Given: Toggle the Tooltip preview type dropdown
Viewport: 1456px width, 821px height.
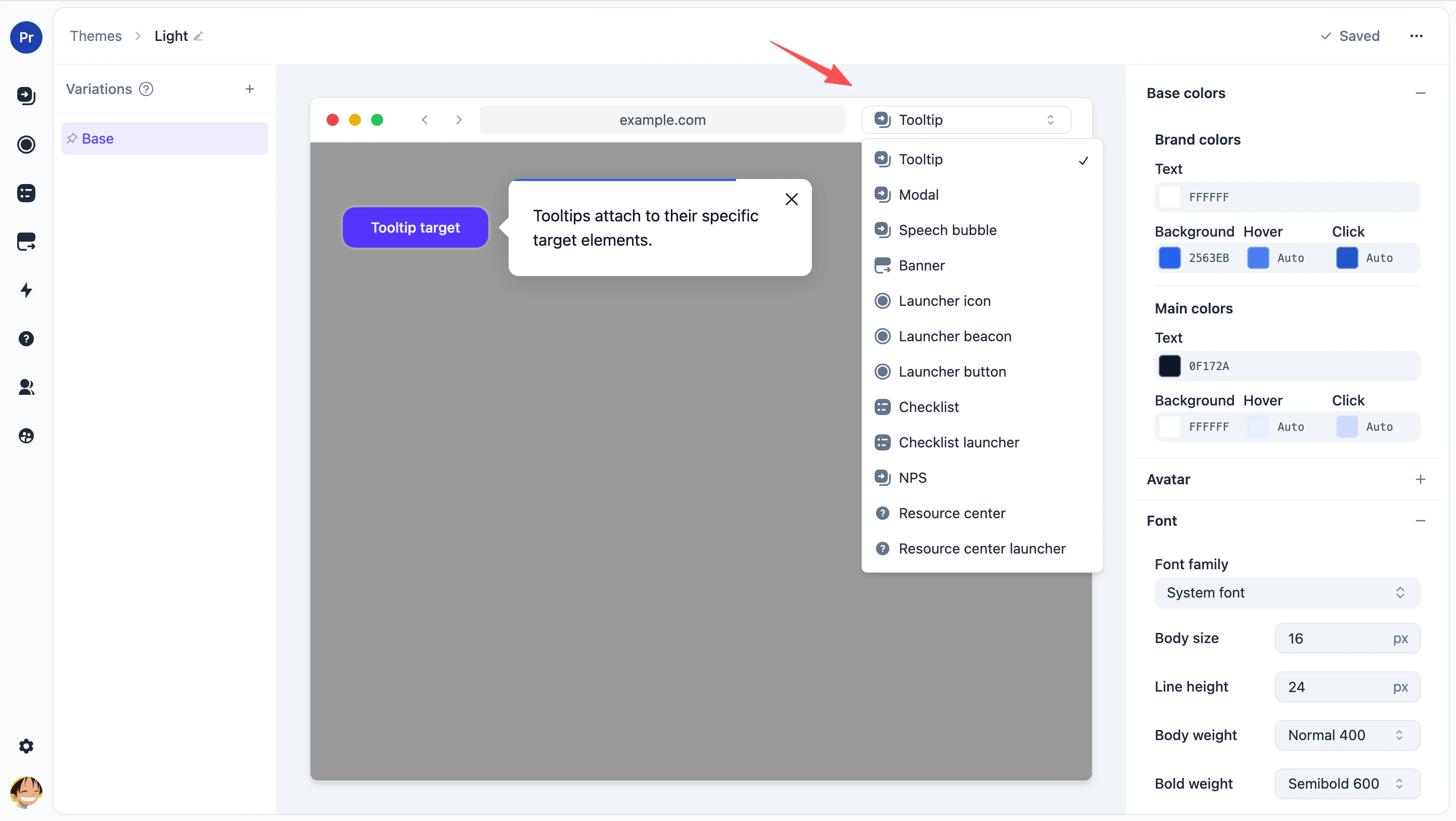Looking at the screenshot, I should point(966,120).
